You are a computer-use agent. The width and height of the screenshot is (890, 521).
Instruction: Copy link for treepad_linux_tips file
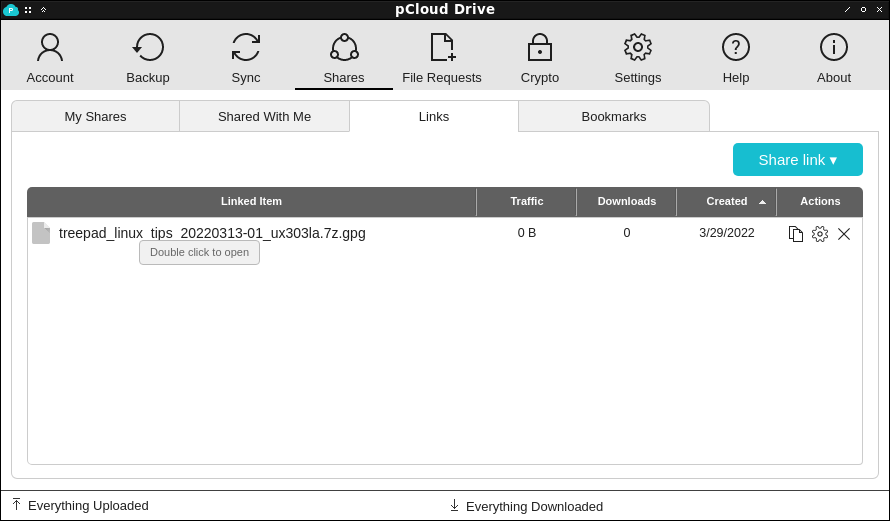point(796,234)
